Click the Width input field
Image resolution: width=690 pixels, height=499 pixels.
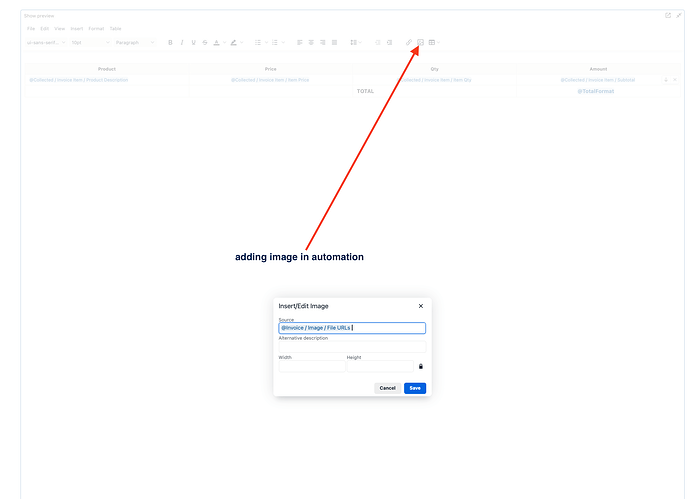[311, 367]
